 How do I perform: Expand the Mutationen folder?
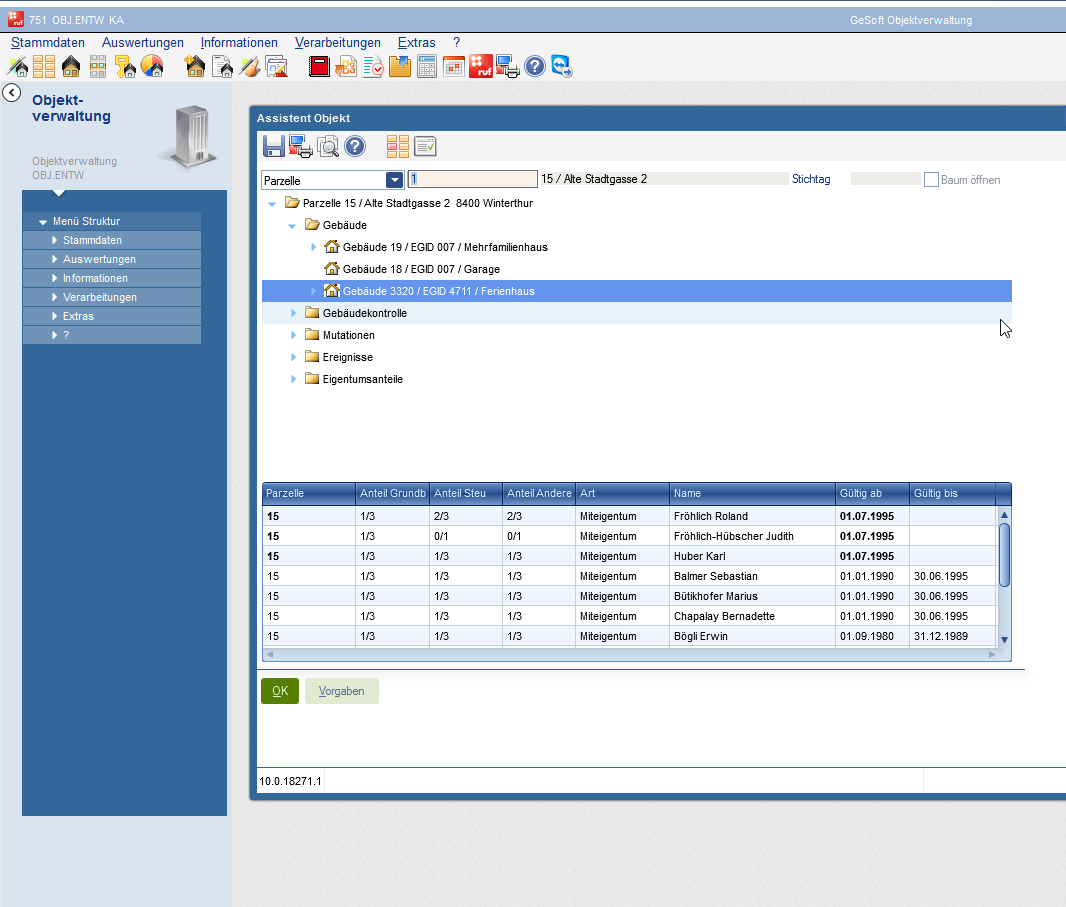pyautogui.click(x=294, y=335)
